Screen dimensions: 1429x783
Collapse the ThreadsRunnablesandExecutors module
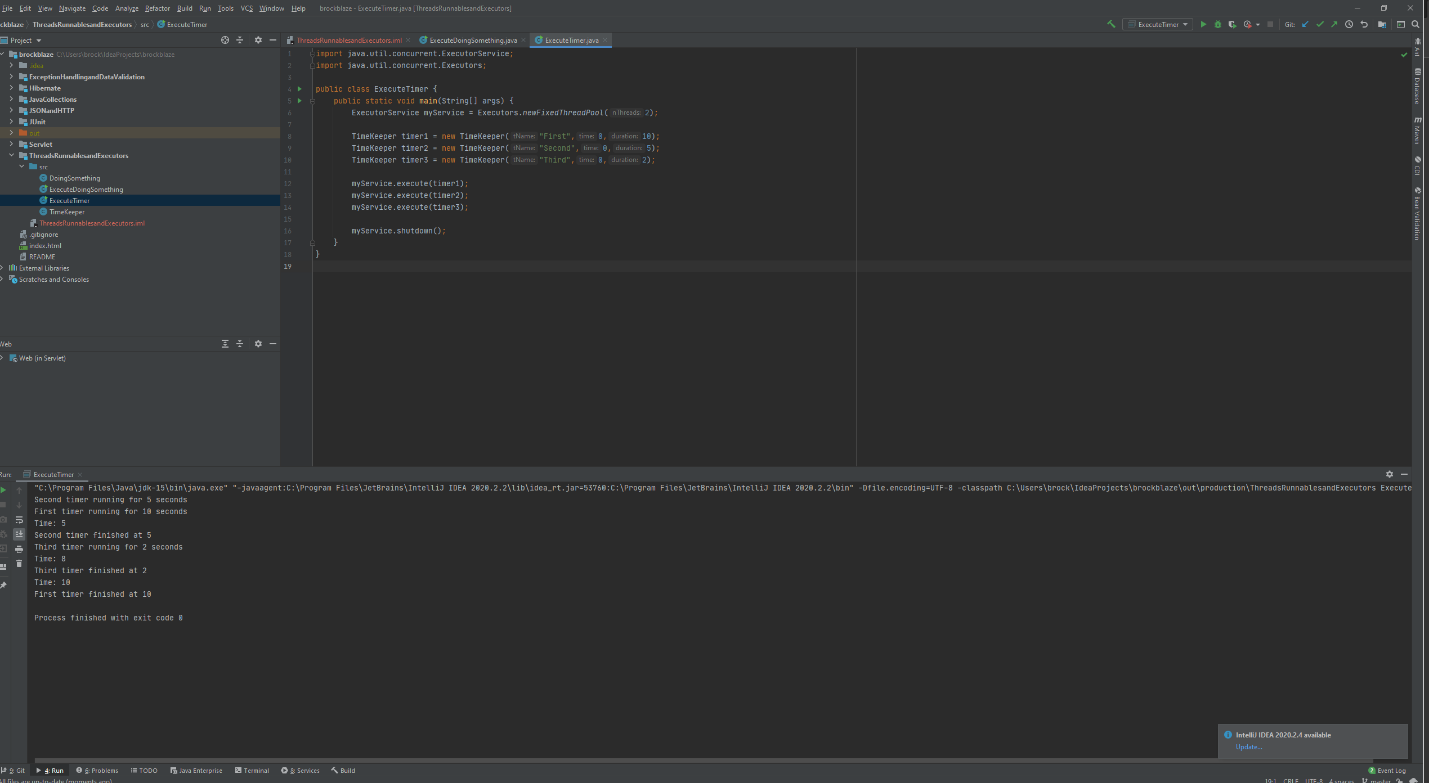11,156
